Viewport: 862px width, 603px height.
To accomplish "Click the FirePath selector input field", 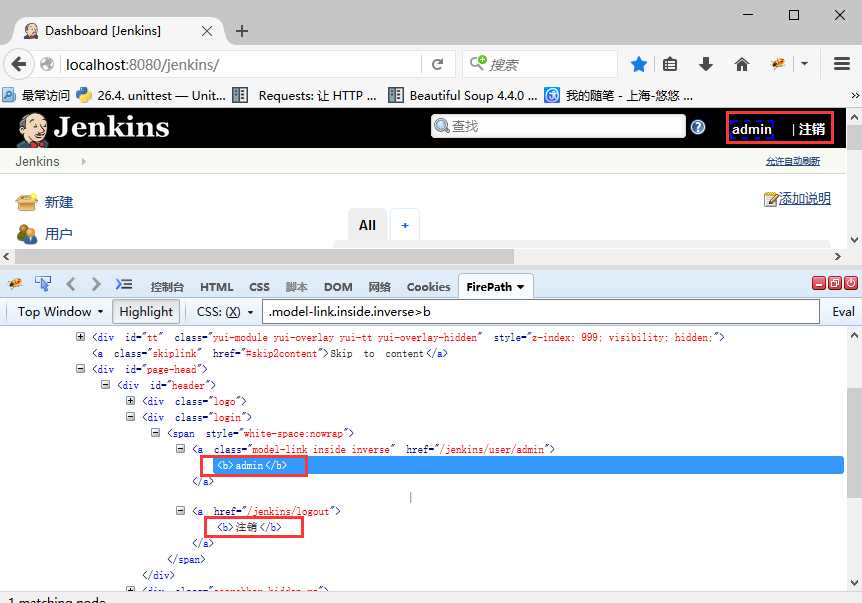I will point(541,312).
